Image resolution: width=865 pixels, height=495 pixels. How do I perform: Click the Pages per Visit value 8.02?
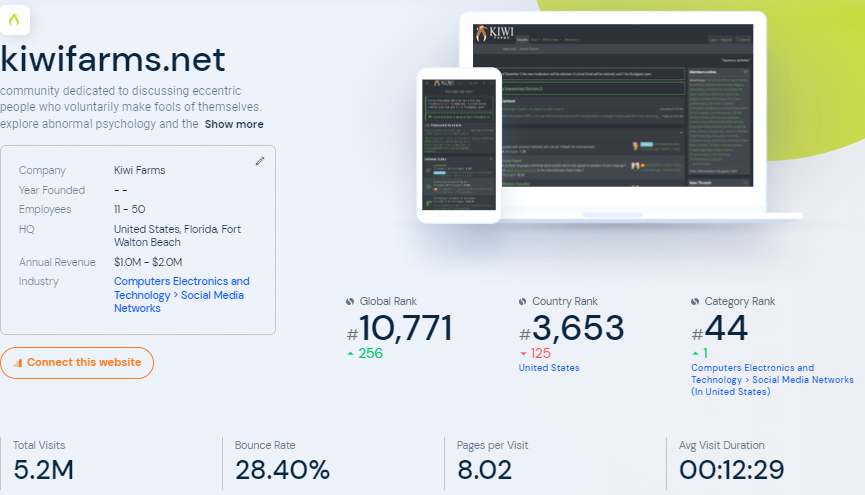point(484,470)
